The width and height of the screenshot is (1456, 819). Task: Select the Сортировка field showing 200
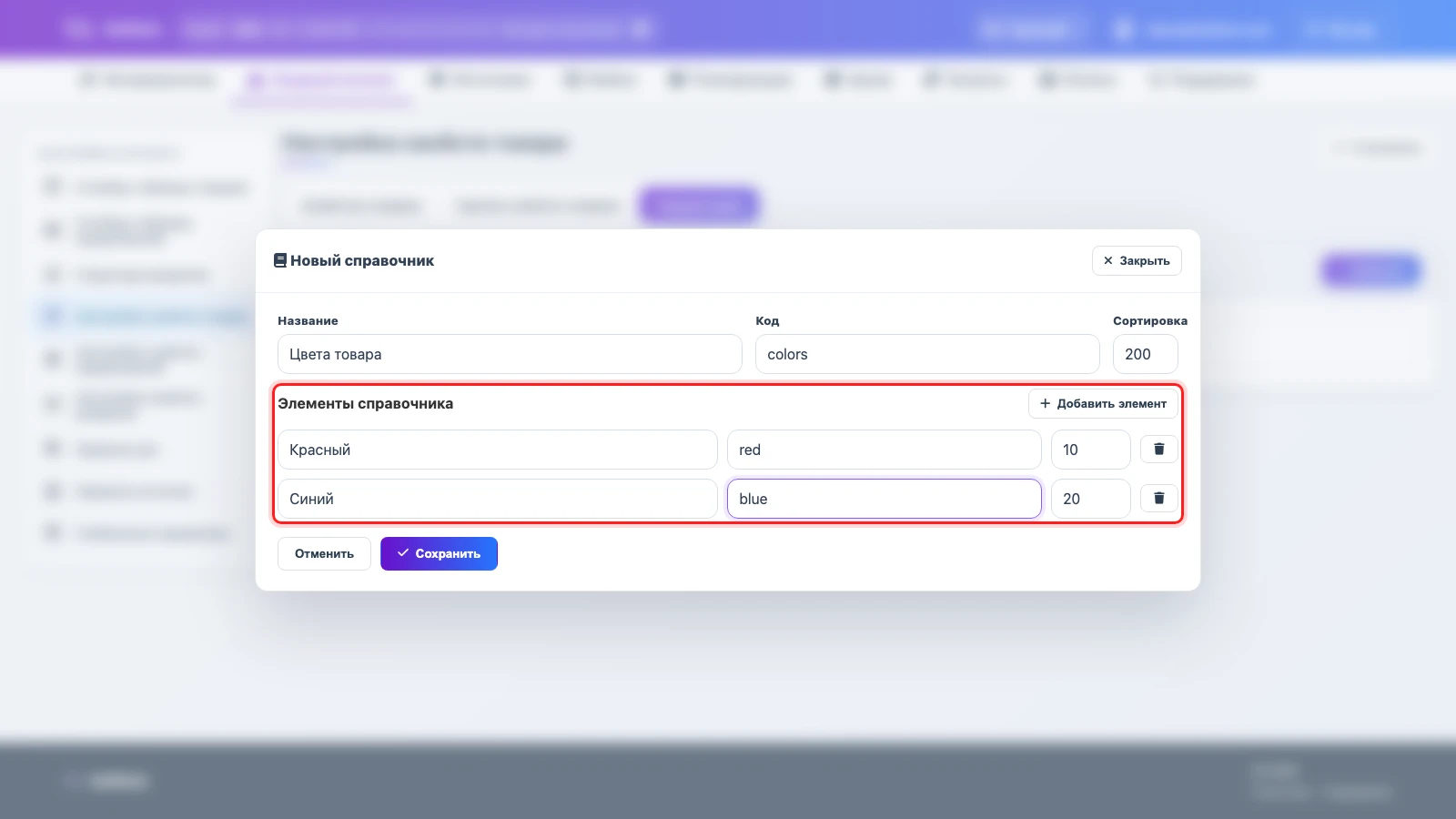(x=1145, y=354)
